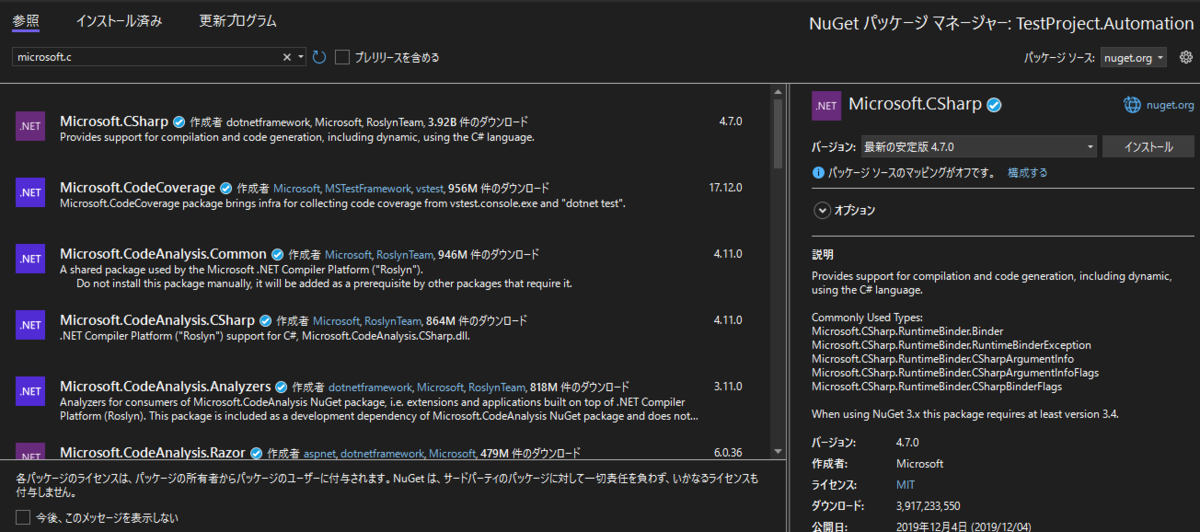
Task: Click the author value Microsoft in details
Action: (x=920, y=464)
